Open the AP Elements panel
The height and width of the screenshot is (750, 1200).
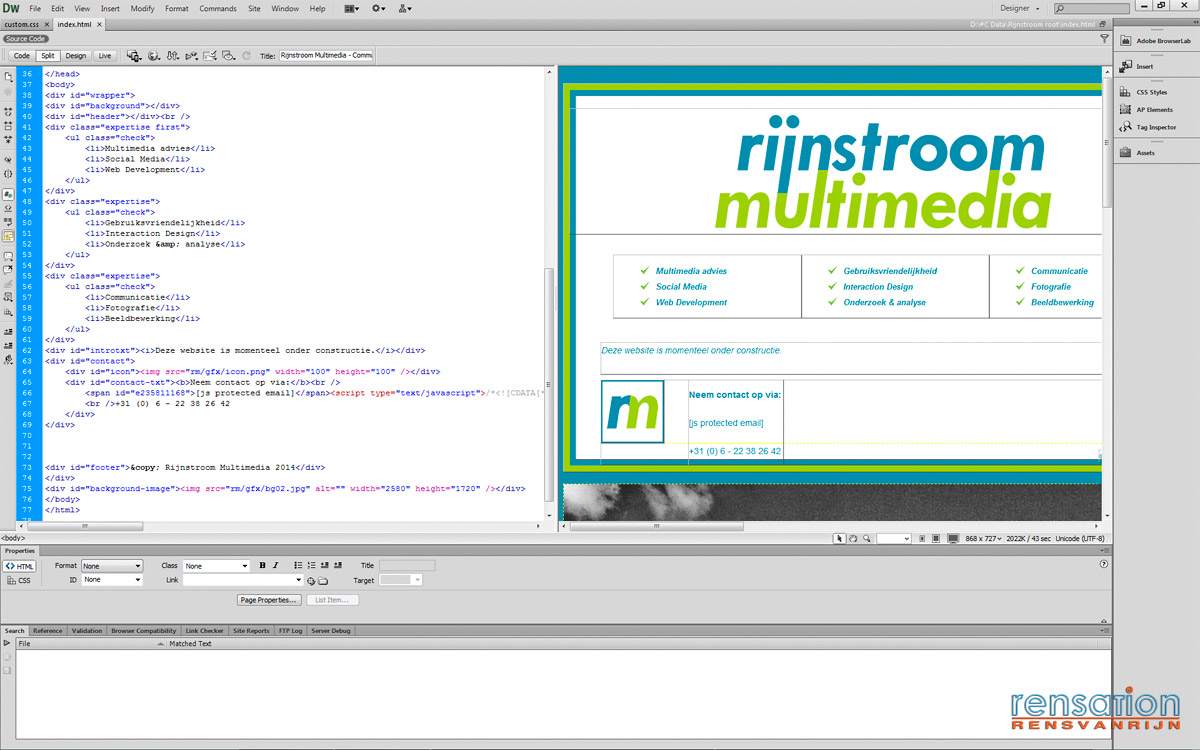[x=1146, y=110]
